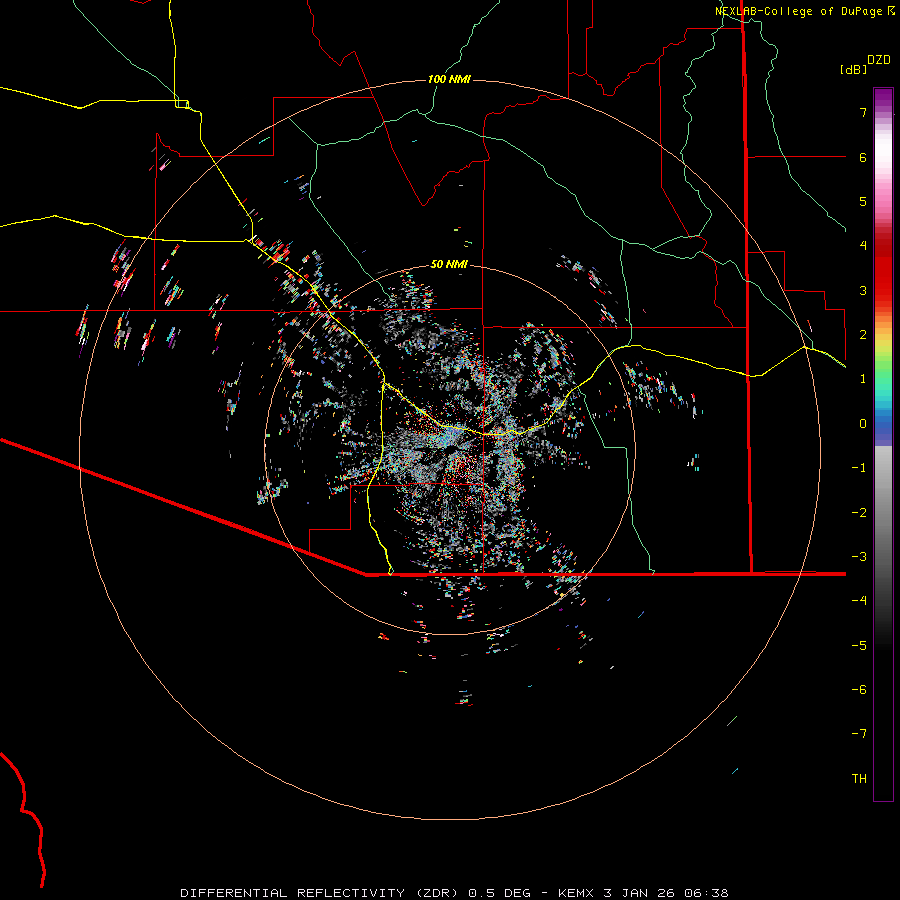Select the 2 dB tick on the color scale

coord(863,335)
